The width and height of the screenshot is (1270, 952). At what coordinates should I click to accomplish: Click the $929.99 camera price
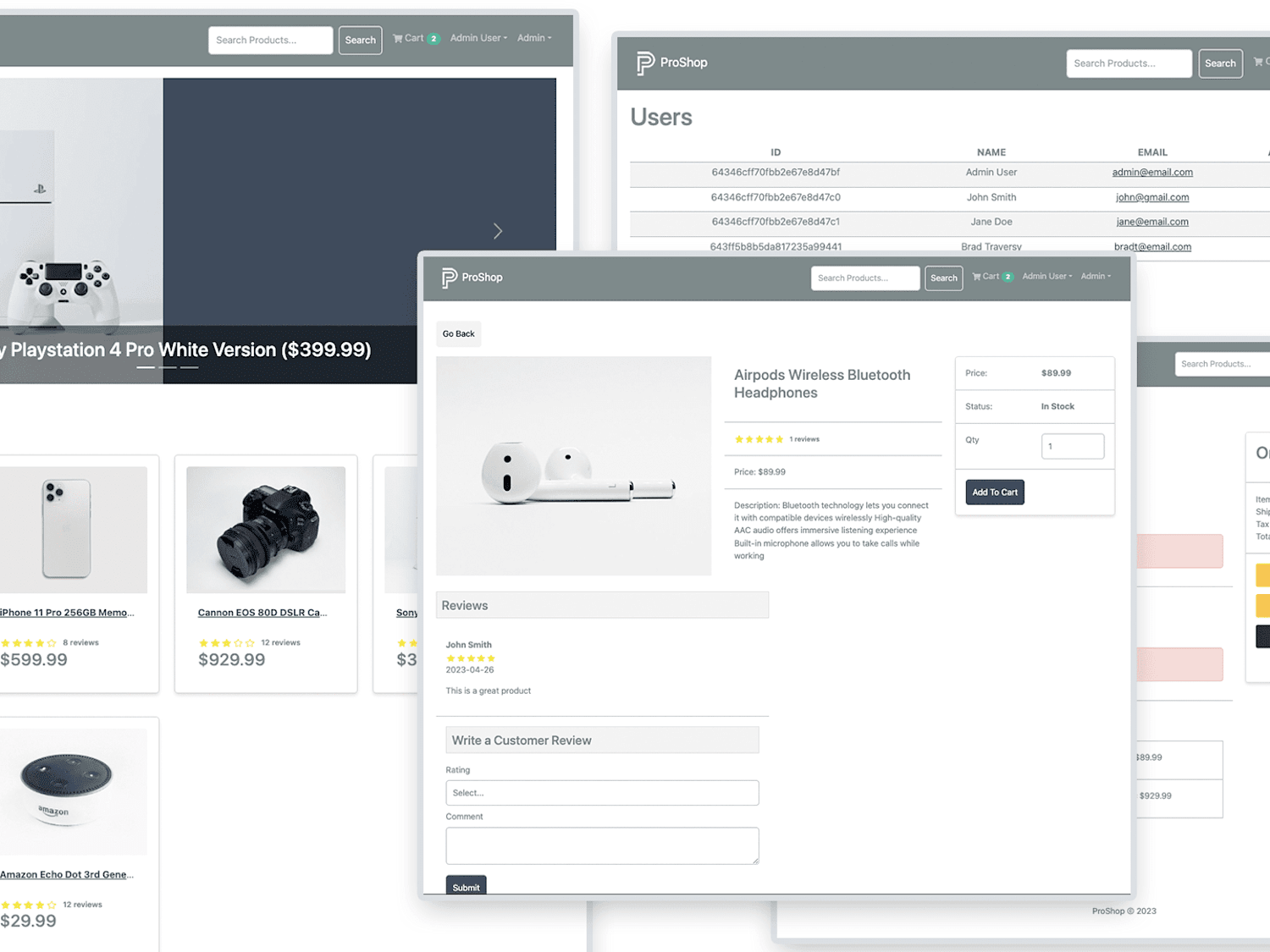coord(232,660)
